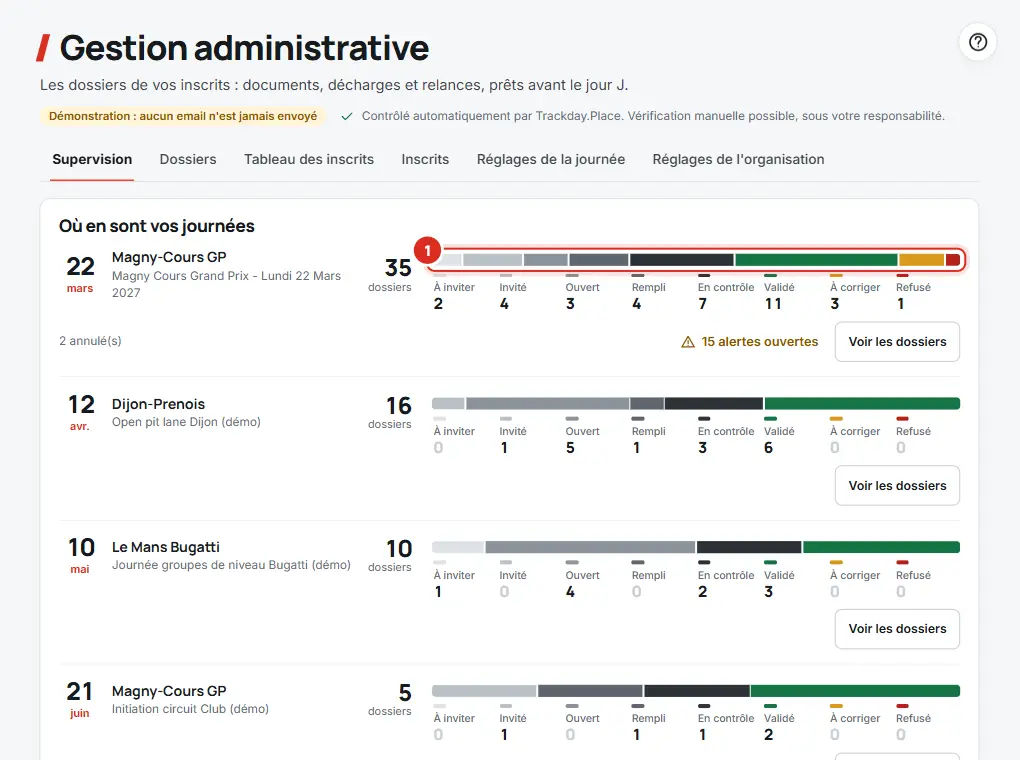Select Magny-Cours GP title dated 21 juin
The height and width of the screenshot is (760, 1020).
169,691
